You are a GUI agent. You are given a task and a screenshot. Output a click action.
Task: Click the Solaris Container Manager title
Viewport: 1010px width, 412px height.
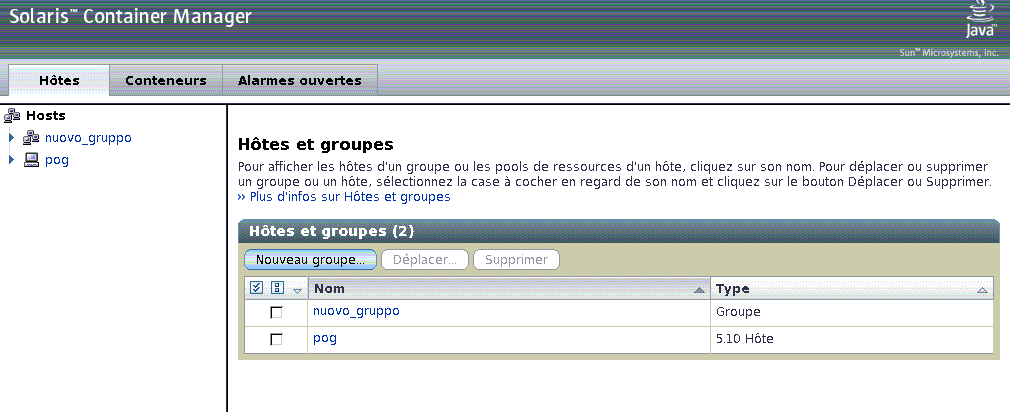130,17
